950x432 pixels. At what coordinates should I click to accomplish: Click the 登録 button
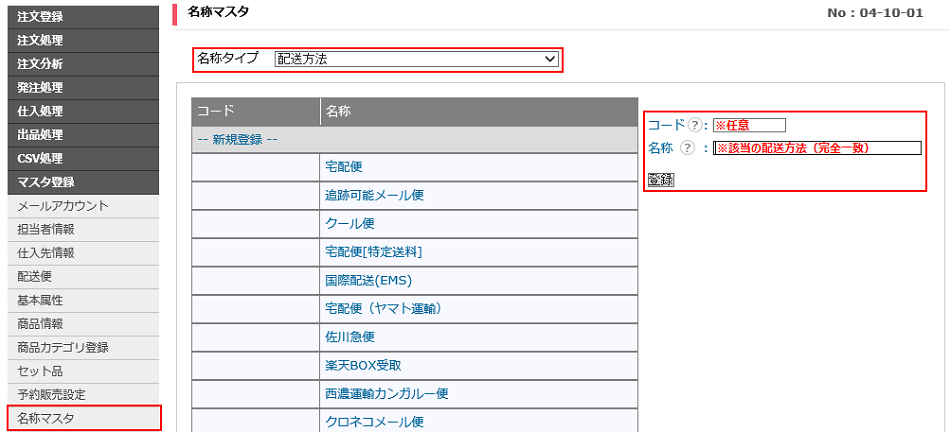point(661,180)
